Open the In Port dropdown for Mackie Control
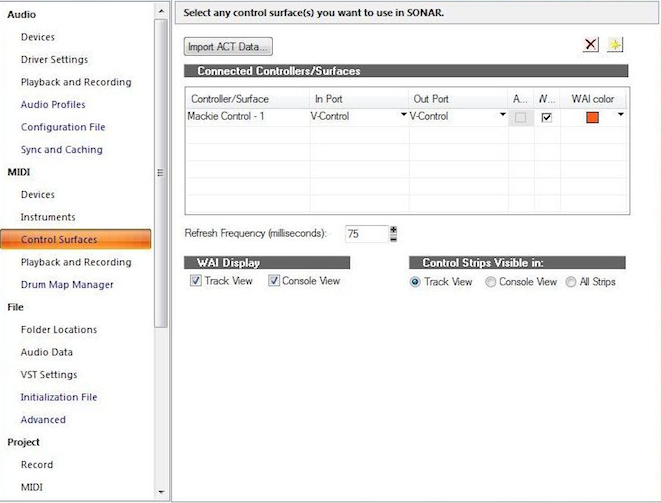Image resolution: width=661 pixels, height=503 pixels. coord(404,116)
